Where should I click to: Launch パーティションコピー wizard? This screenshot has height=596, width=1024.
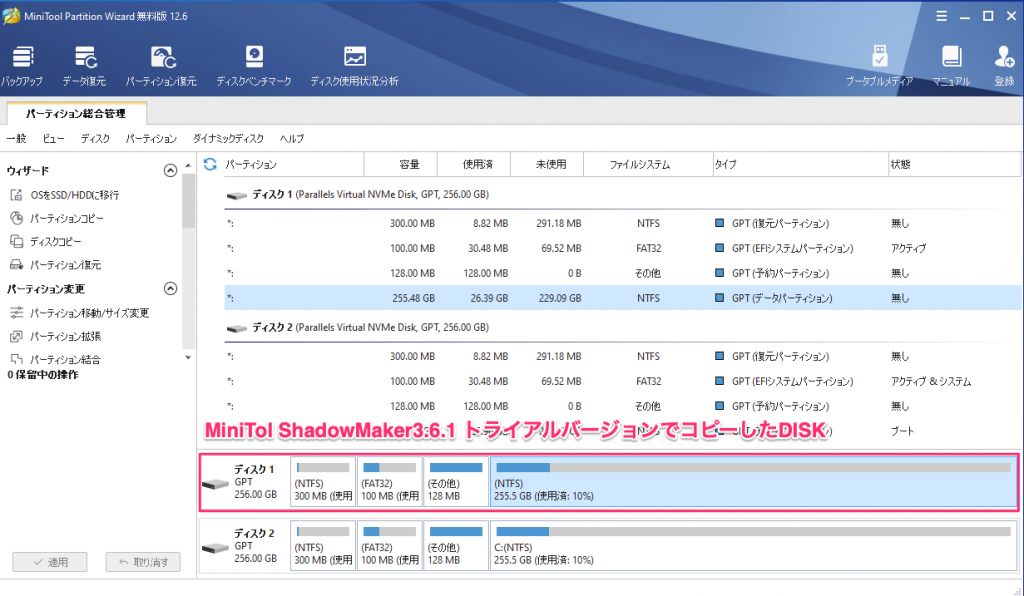coord(57,218)
